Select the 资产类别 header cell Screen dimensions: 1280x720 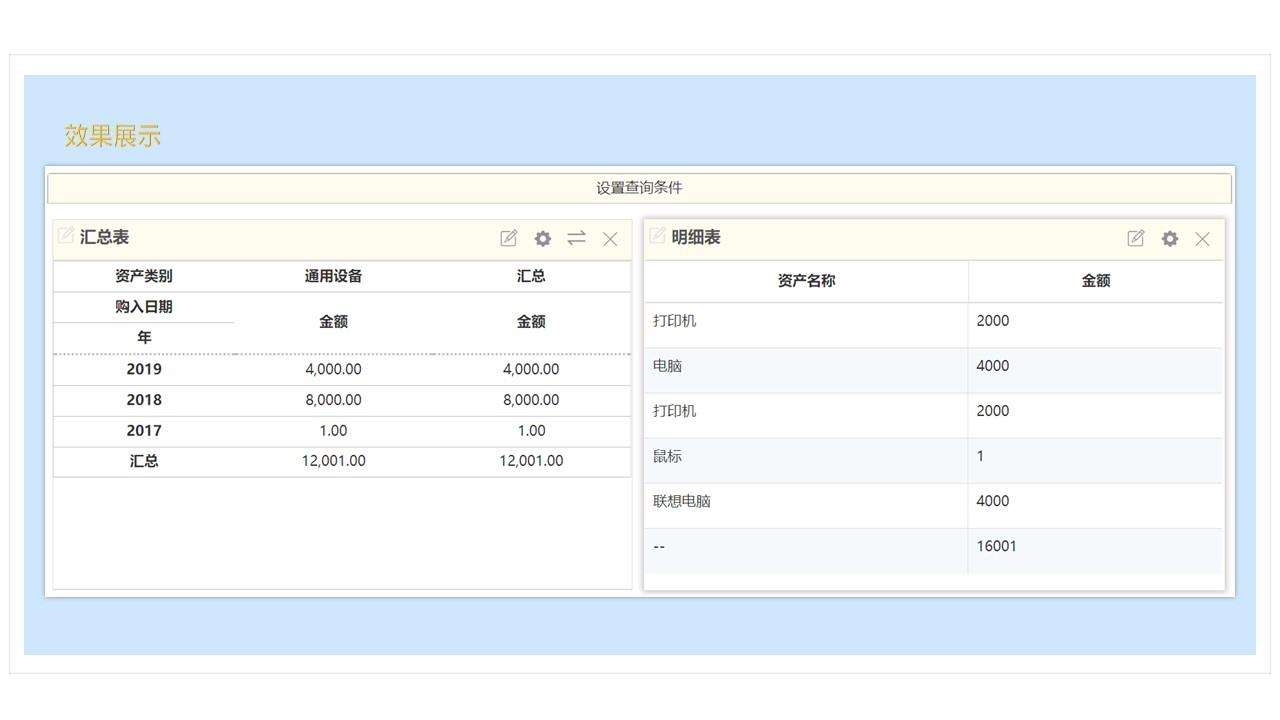point(144,276)
